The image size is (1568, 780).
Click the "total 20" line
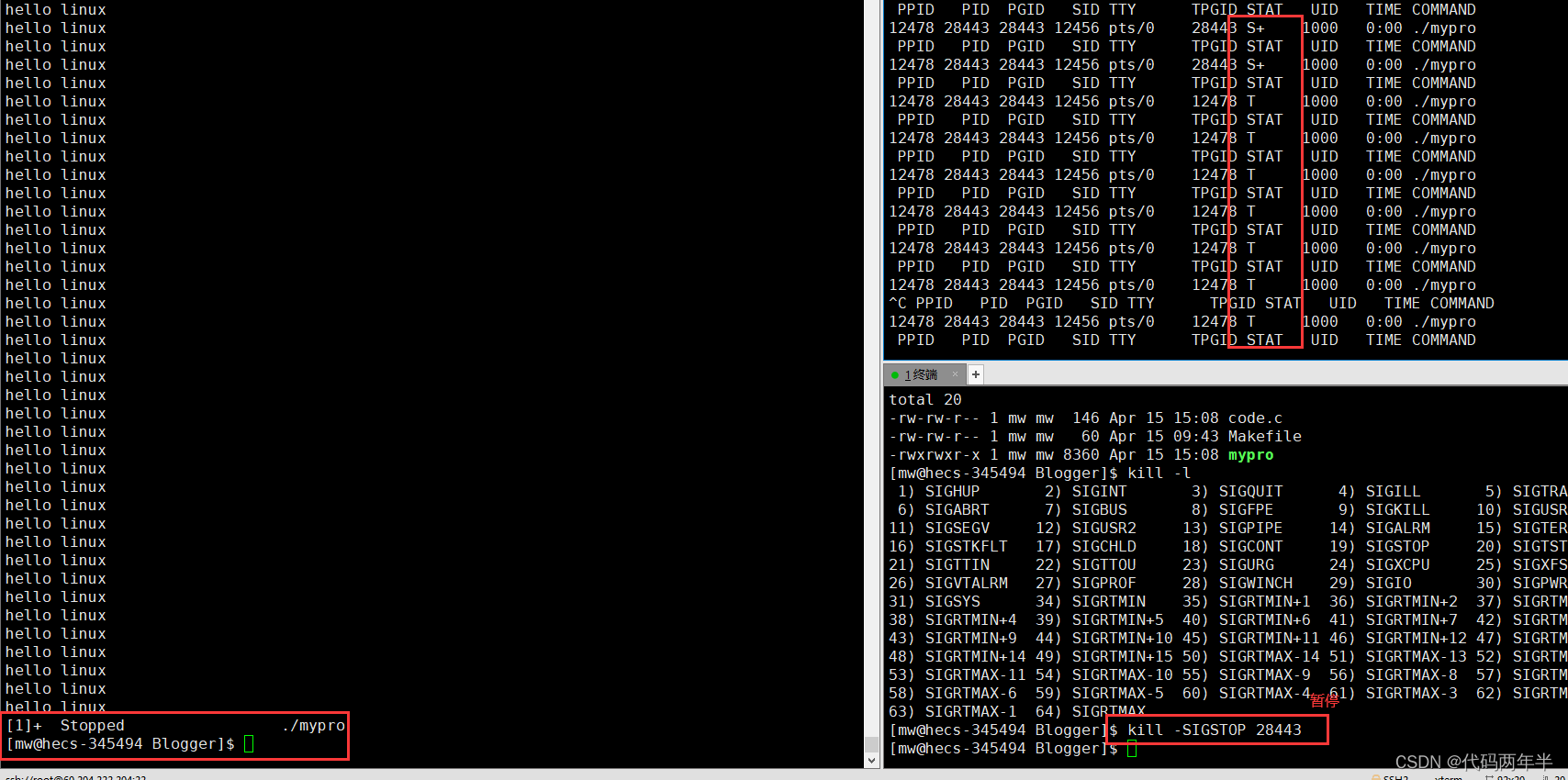click(924, 400)
